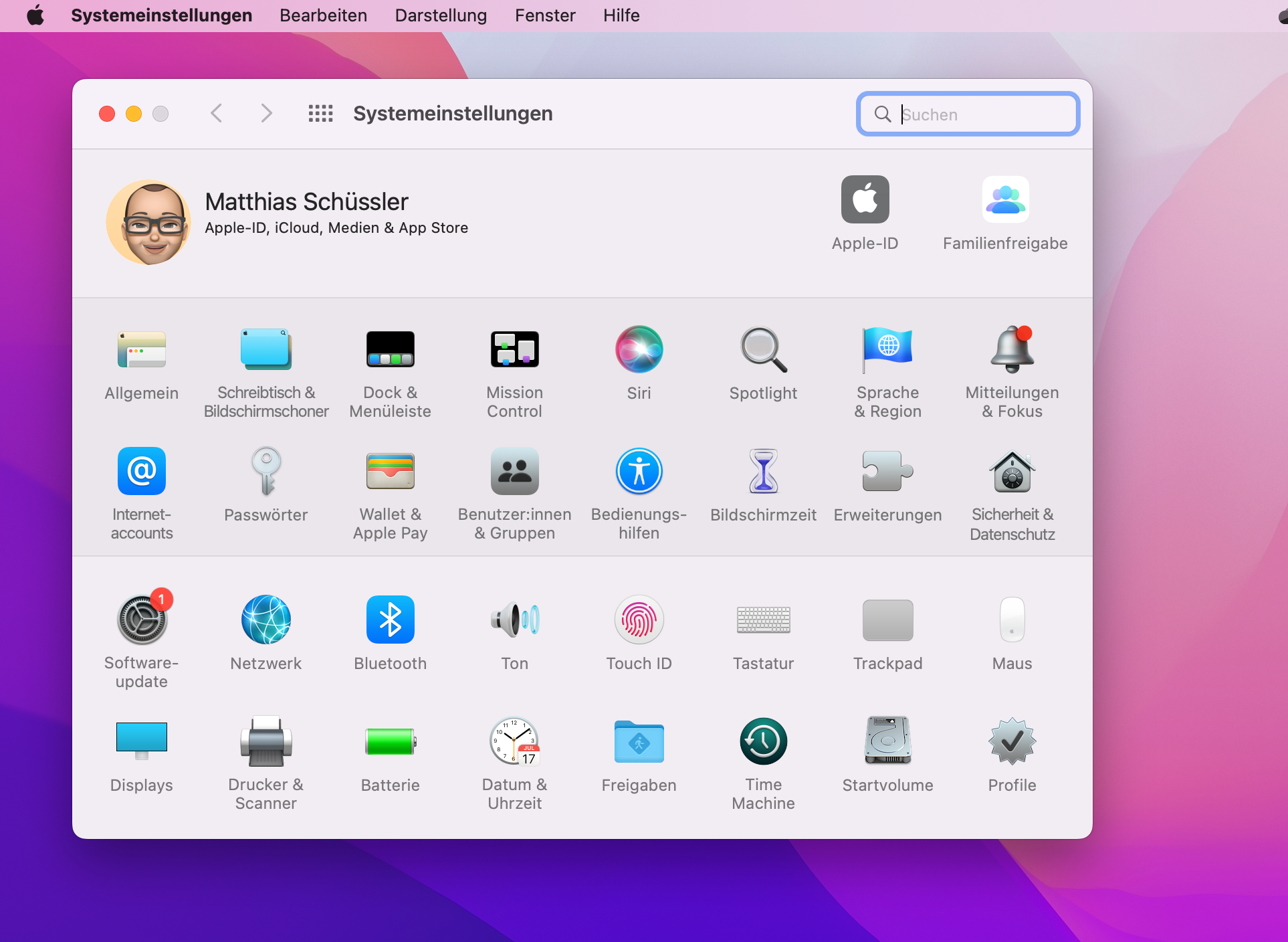Click the Matthias Schüssler avatar picture
1288x942 pixels.
[148, 222]
